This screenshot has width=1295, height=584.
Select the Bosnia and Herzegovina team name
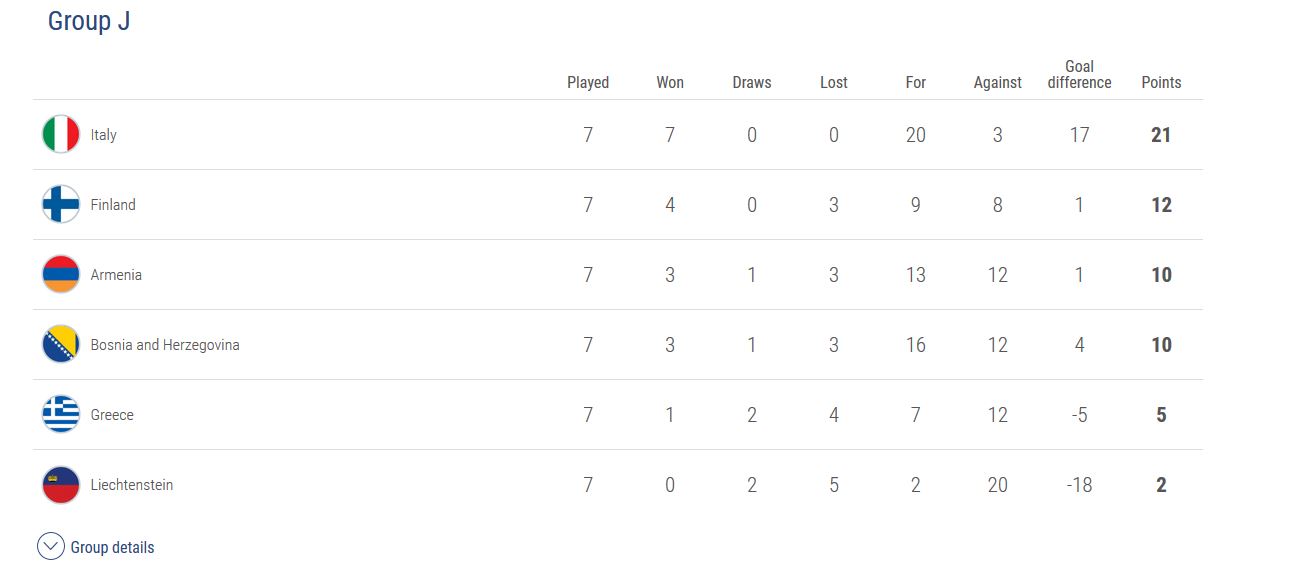pos(165,345)
